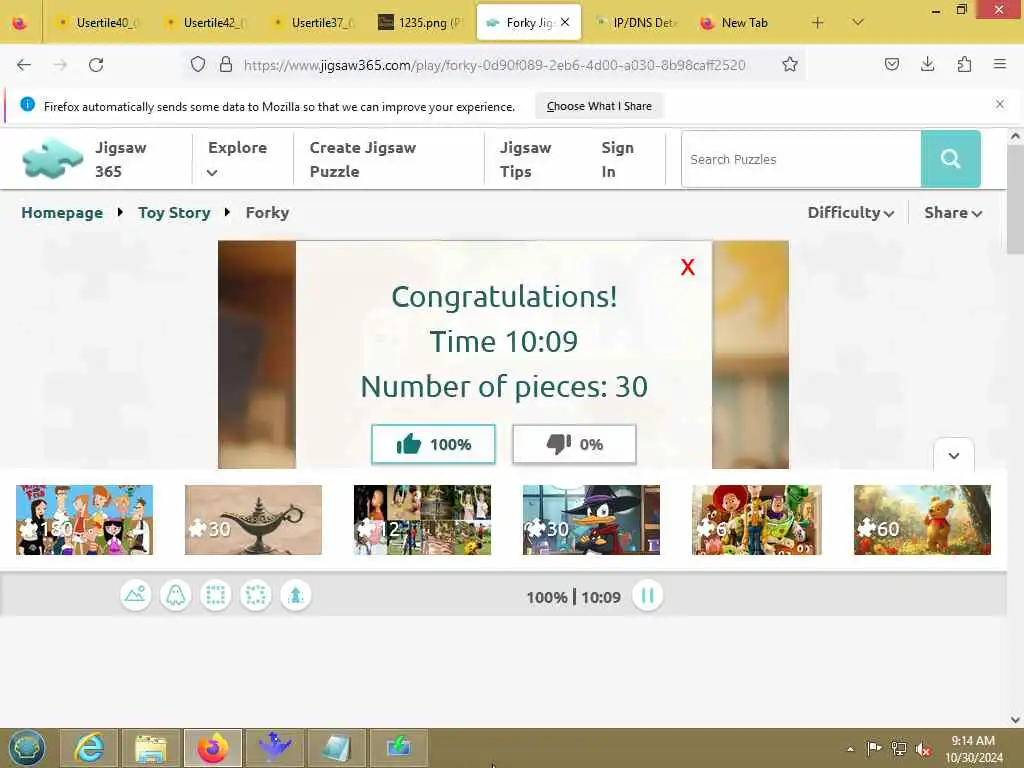Switch to Usertile37 tab

pos(314,23)
